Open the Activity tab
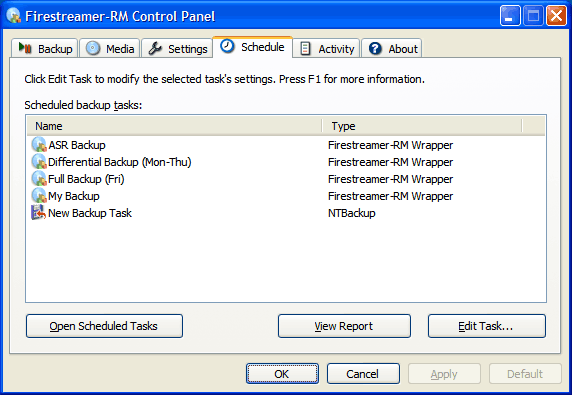This screenshot has height=395, width=572. [326, 49]
